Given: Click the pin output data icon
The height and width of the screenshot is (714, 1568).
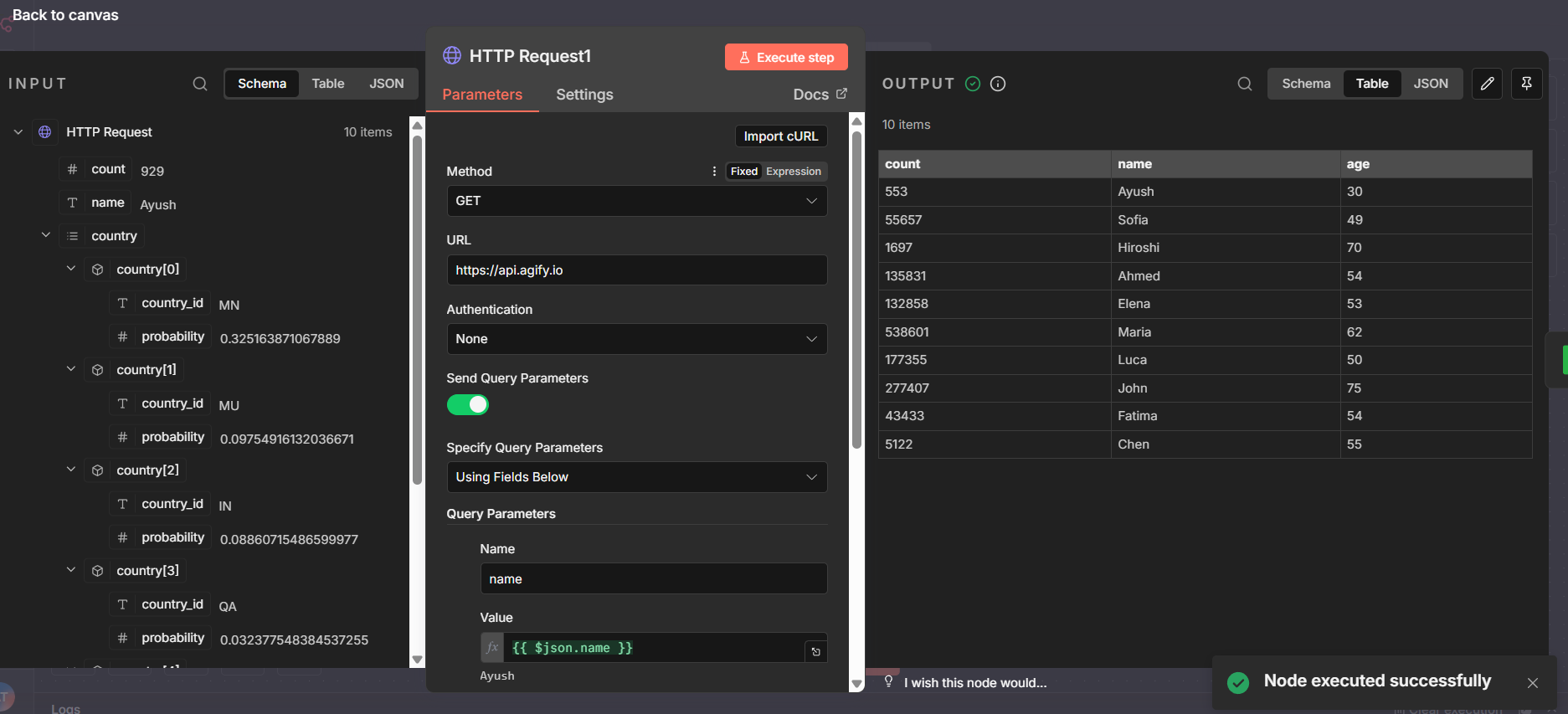Looking at the screenshot, I should click(x=1527, y=84).
